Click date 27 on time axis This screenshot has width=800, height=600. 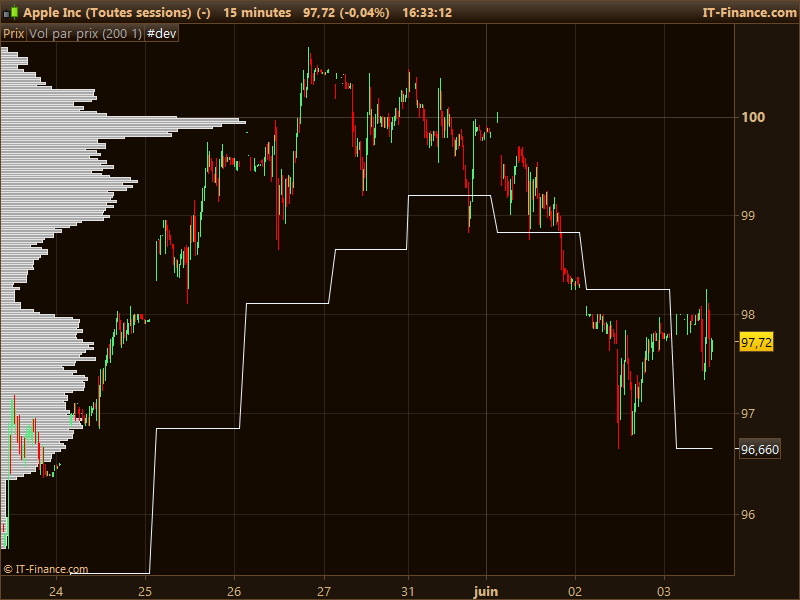[x=324, y=591]
